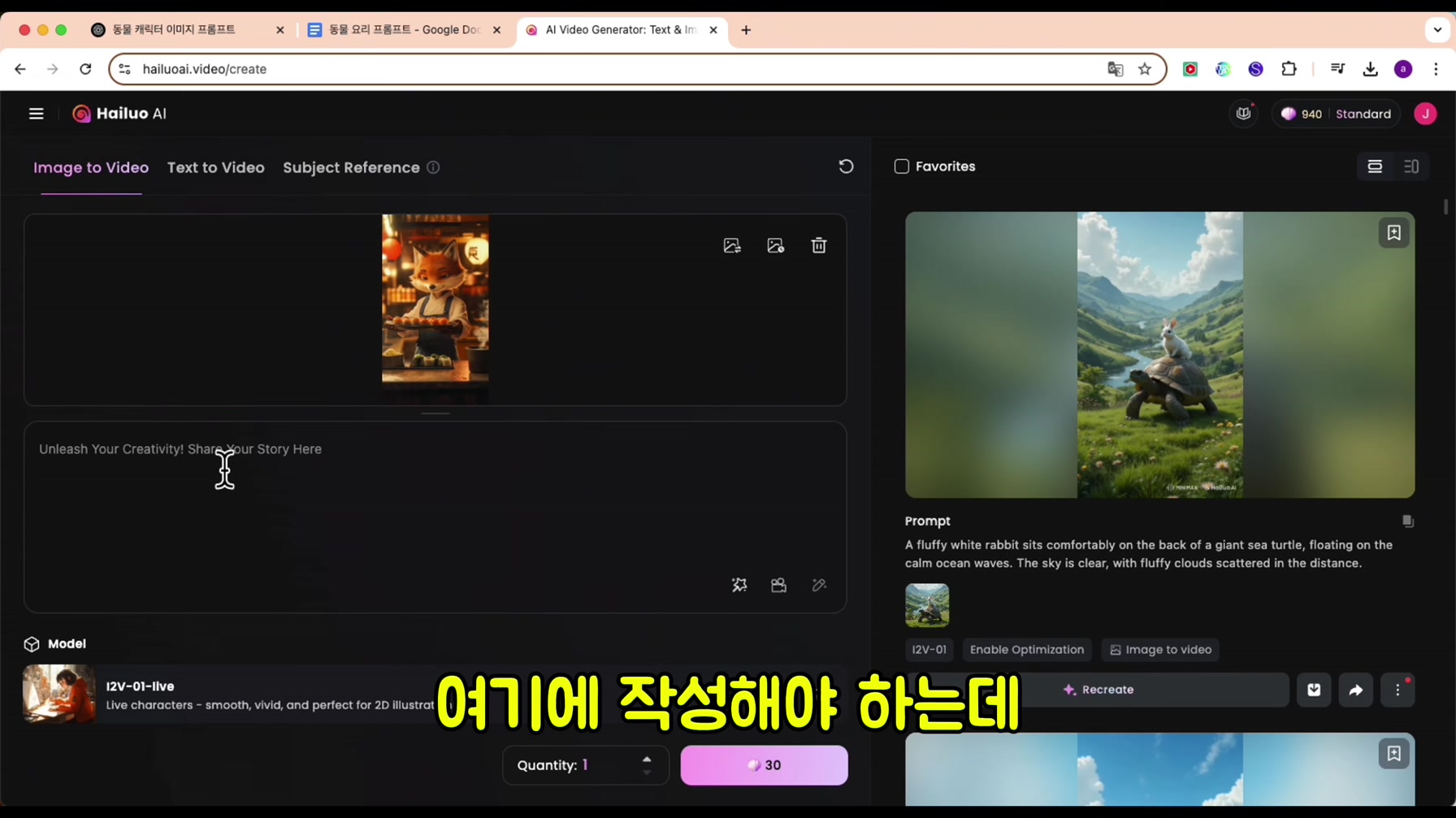The width and height of the screenshot is (1456, 818).
Task: Click the results panel scrollbar
Action: tap(1446, 206)
